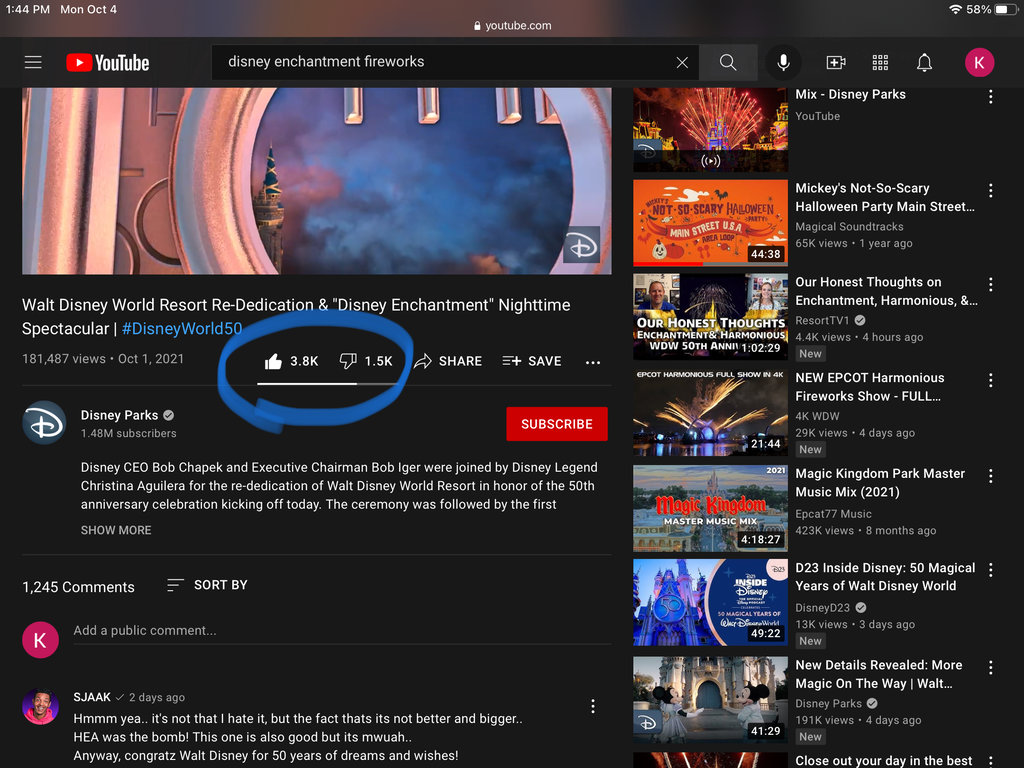Clear the search box text

click(x=682, y=62)
